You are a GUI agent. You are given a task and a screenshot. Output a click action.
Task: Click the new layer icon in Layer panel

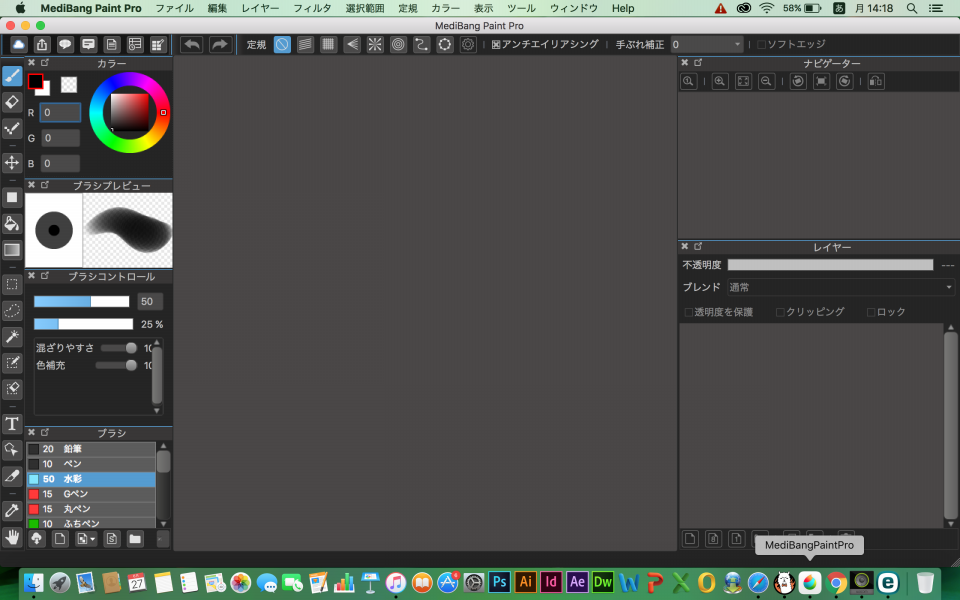[690, 539]
